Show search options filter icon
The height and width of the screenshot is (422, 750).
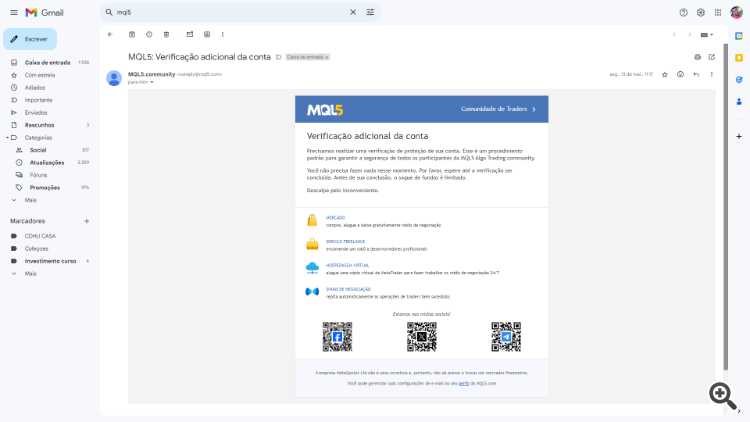370,12
